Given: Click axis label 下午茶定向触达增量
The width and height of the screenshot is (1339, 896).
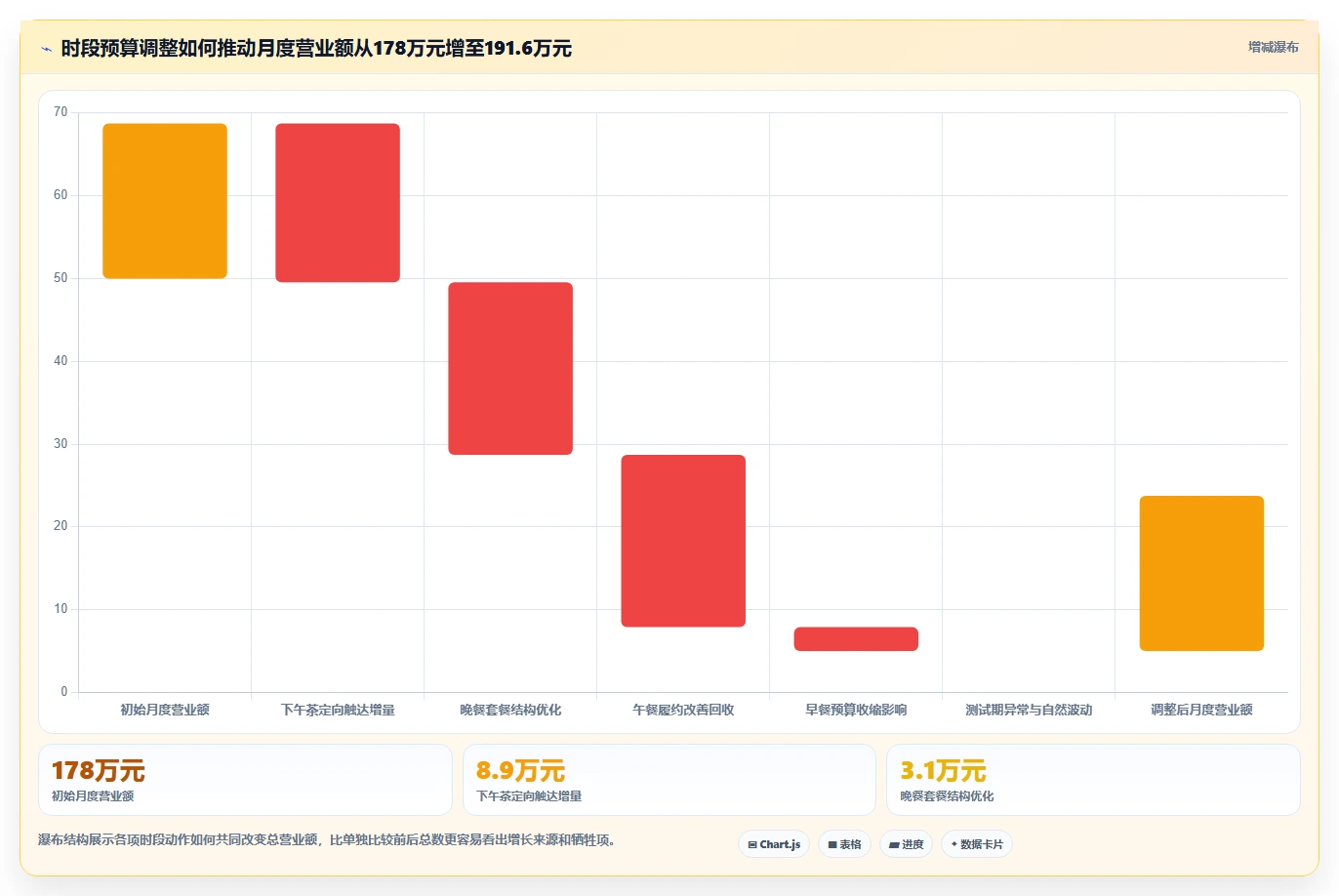Looking at the screenshot, I should 338,710.
